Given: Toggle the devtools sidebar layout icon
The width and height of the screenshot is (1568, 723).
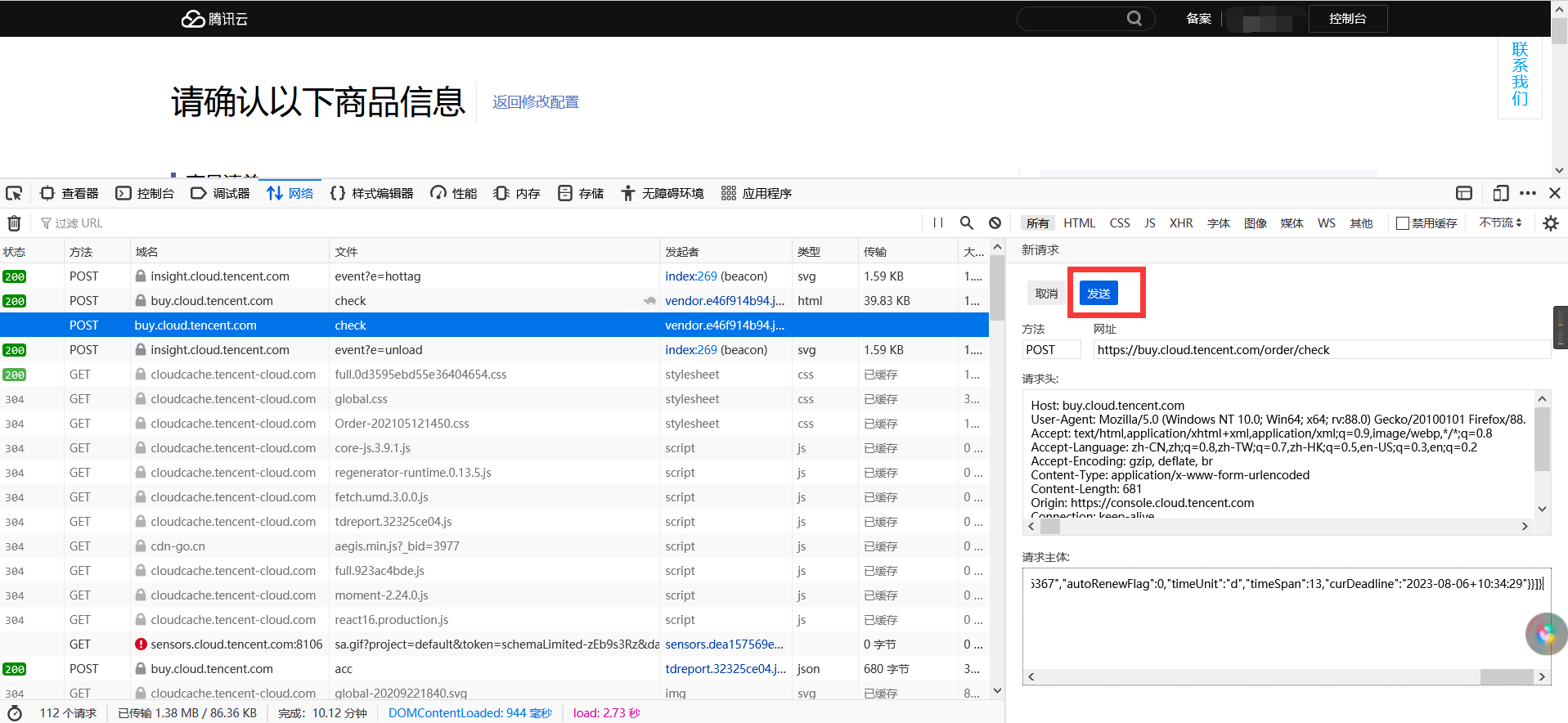Looking at the screenshot, I should pos(1464,193).
